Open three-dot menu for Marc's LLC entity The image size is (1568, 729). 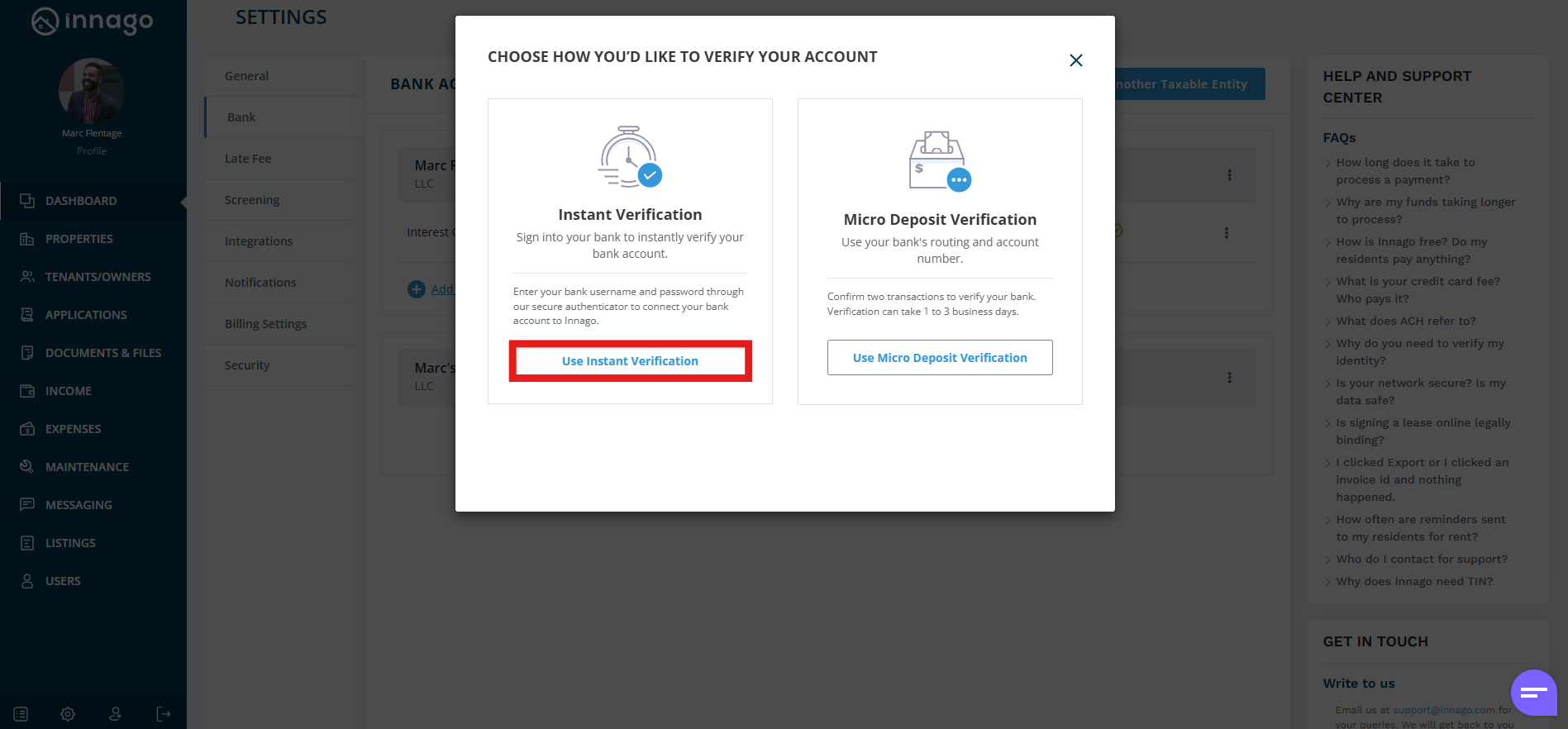(1229, 378)
